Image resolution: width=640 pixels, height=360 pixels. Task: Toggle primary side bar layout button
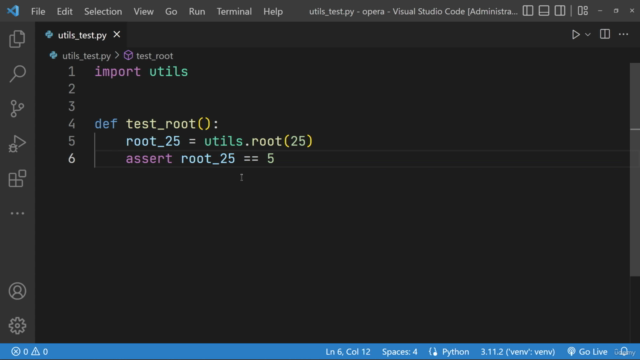point(528,11)
